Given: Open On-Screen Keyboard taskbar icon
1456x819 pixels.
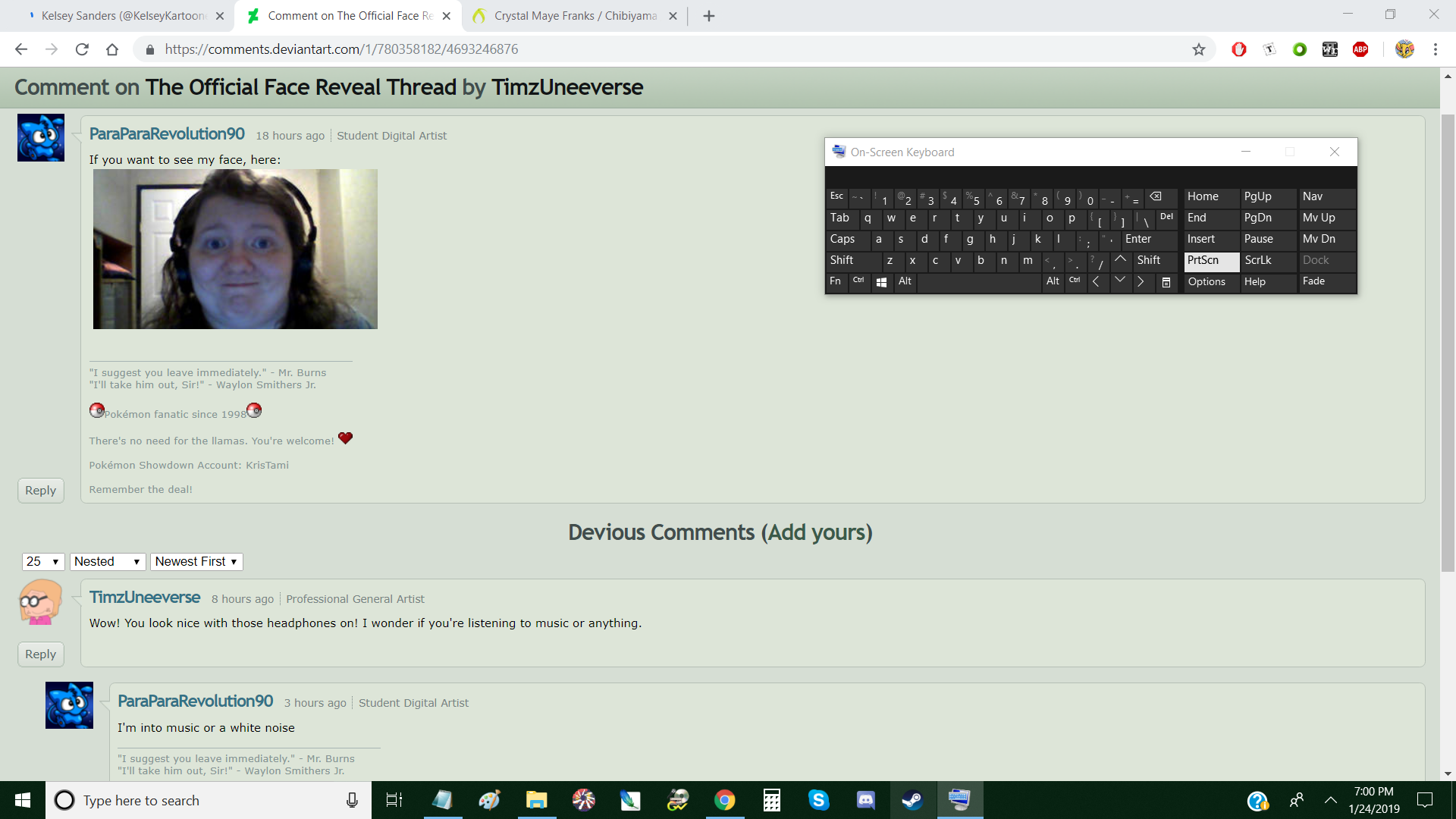Looking at the screenshot, I should pos(960,800).
